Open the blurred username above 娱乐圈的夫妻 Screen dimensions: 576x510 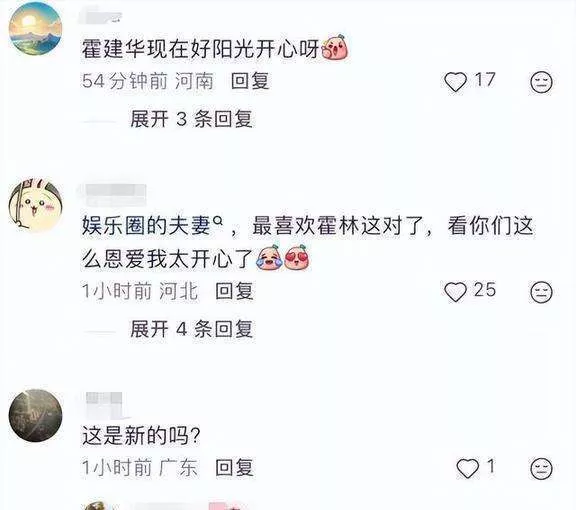click(x=113, y=194)
